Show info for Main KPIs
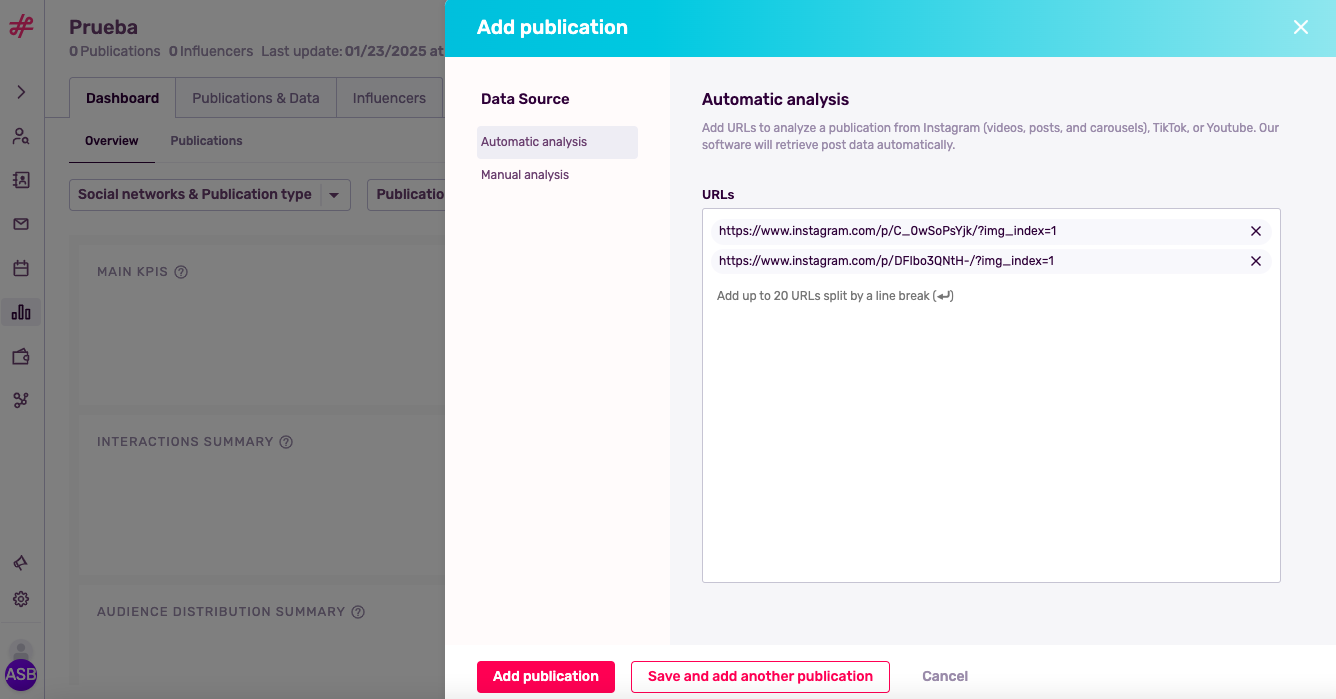 [x=181, y=272]
